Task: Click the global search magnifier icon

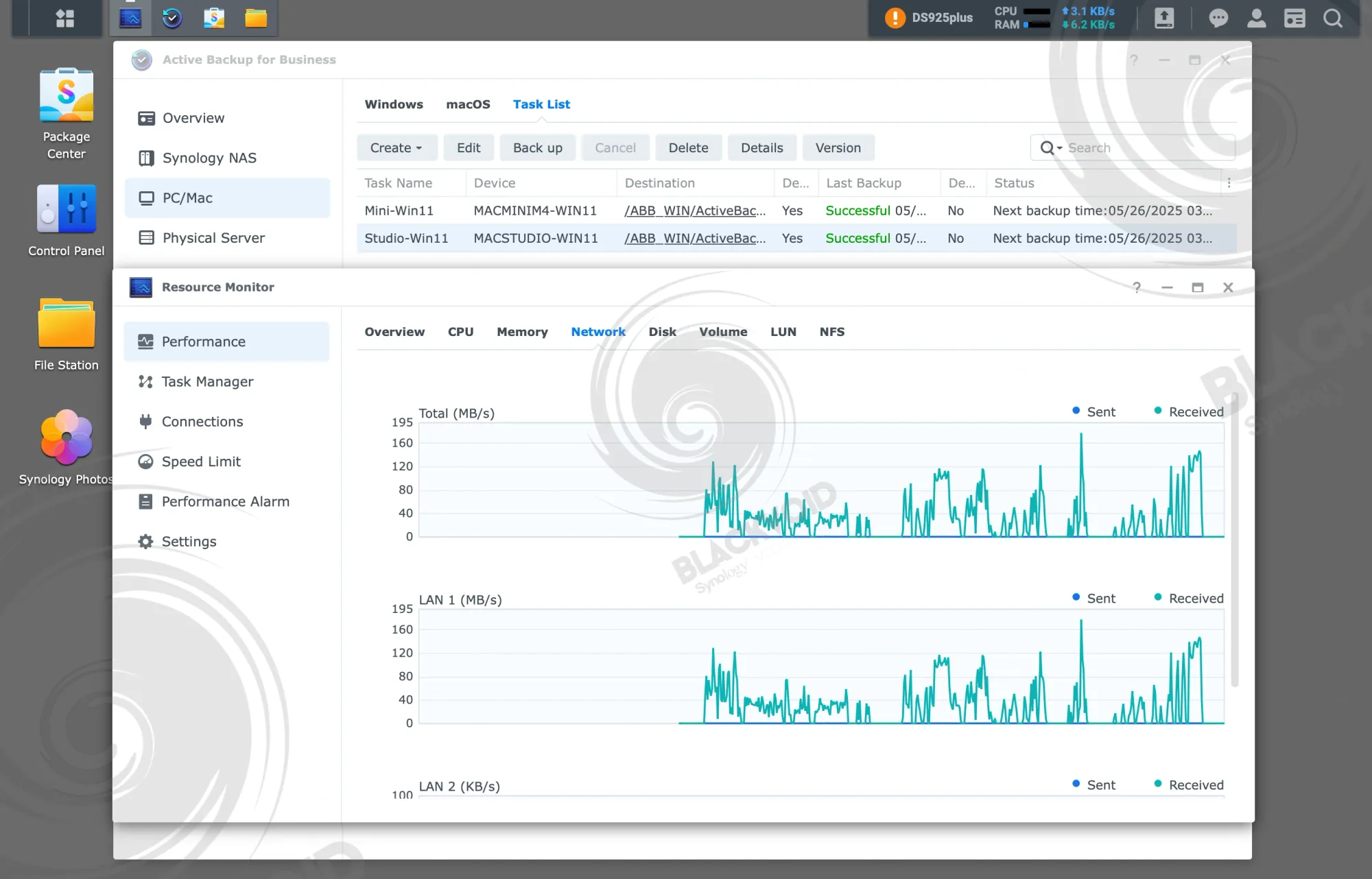Action: coord(1332,18)
